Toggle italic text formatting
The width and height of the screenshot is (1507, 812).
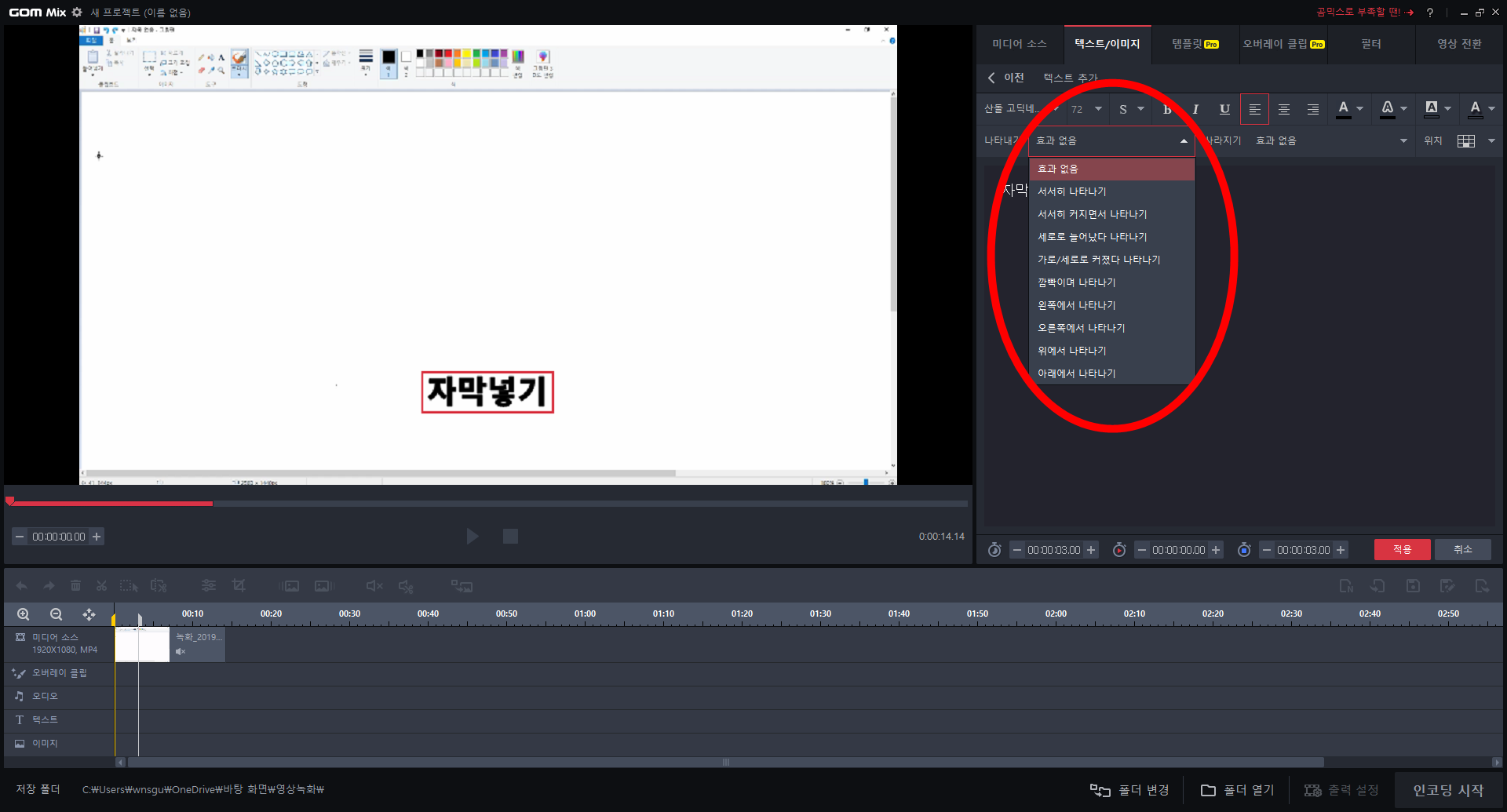tap(1195, 109)
